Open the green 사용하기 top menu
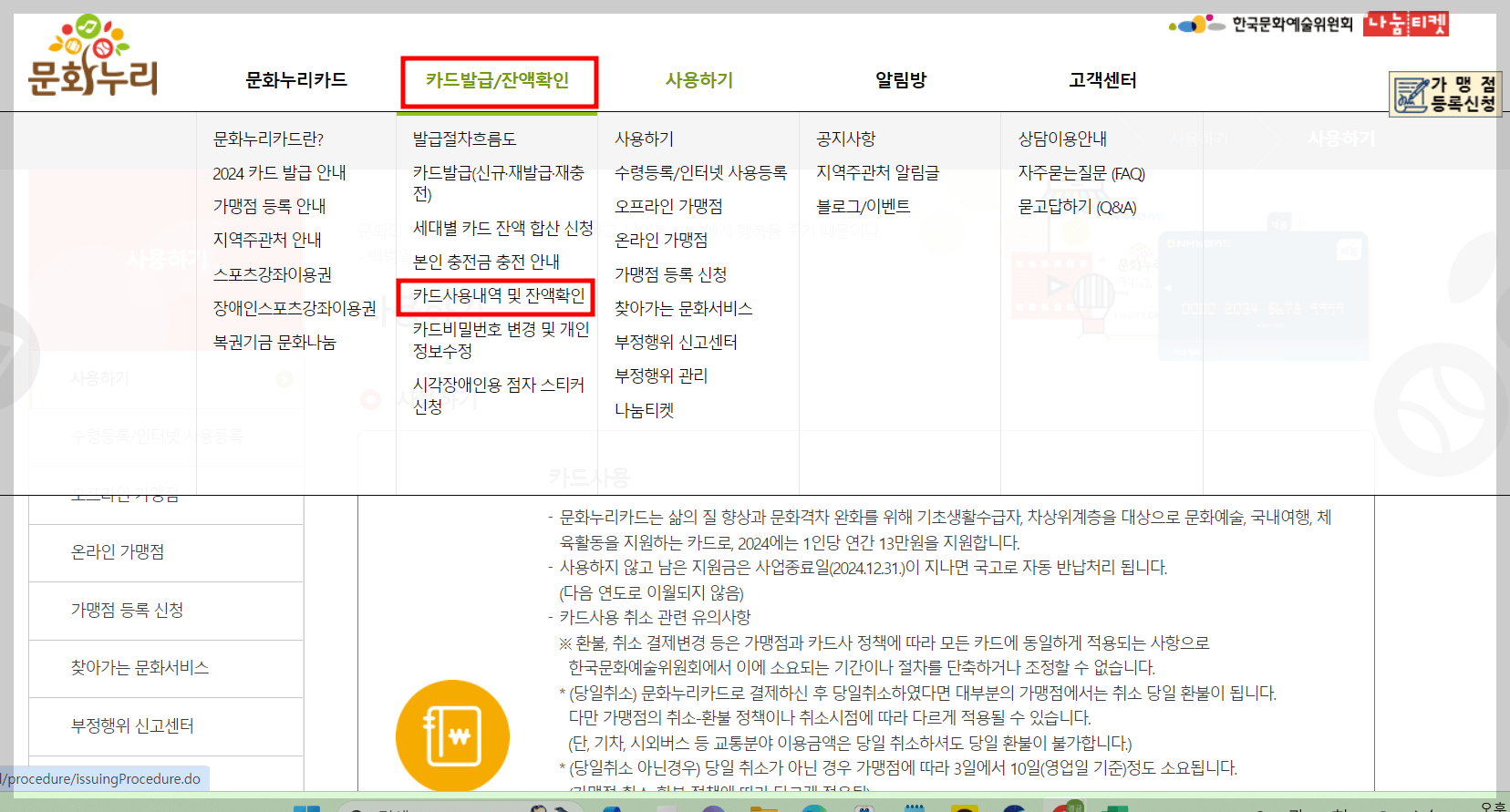This screenshot has width=1510, height=812. (699, 80)
